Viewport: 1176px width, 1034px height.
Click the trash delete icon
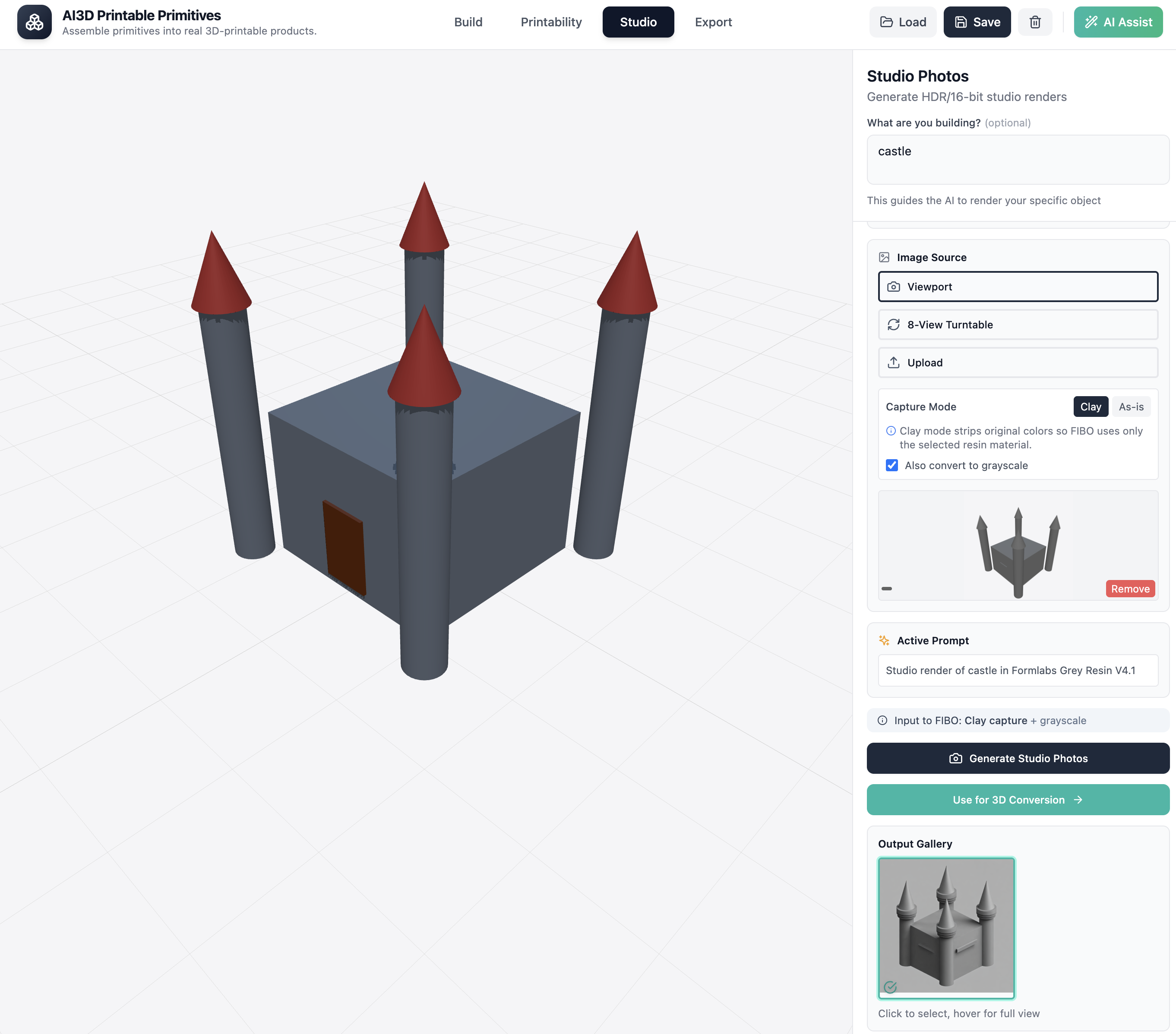tap(1034, 22)
